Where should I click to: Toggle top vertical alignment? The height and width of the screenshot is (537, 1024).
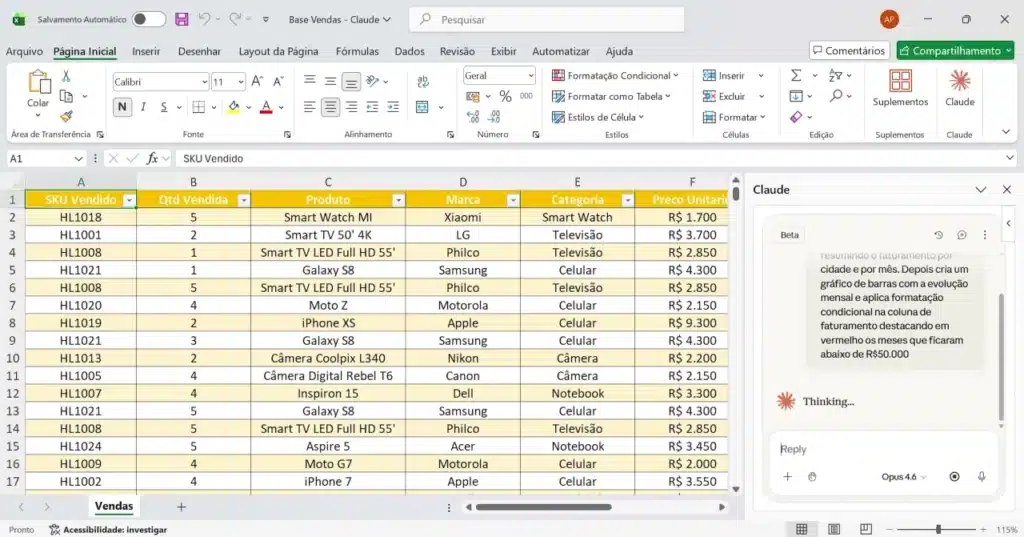coord(310,81)
